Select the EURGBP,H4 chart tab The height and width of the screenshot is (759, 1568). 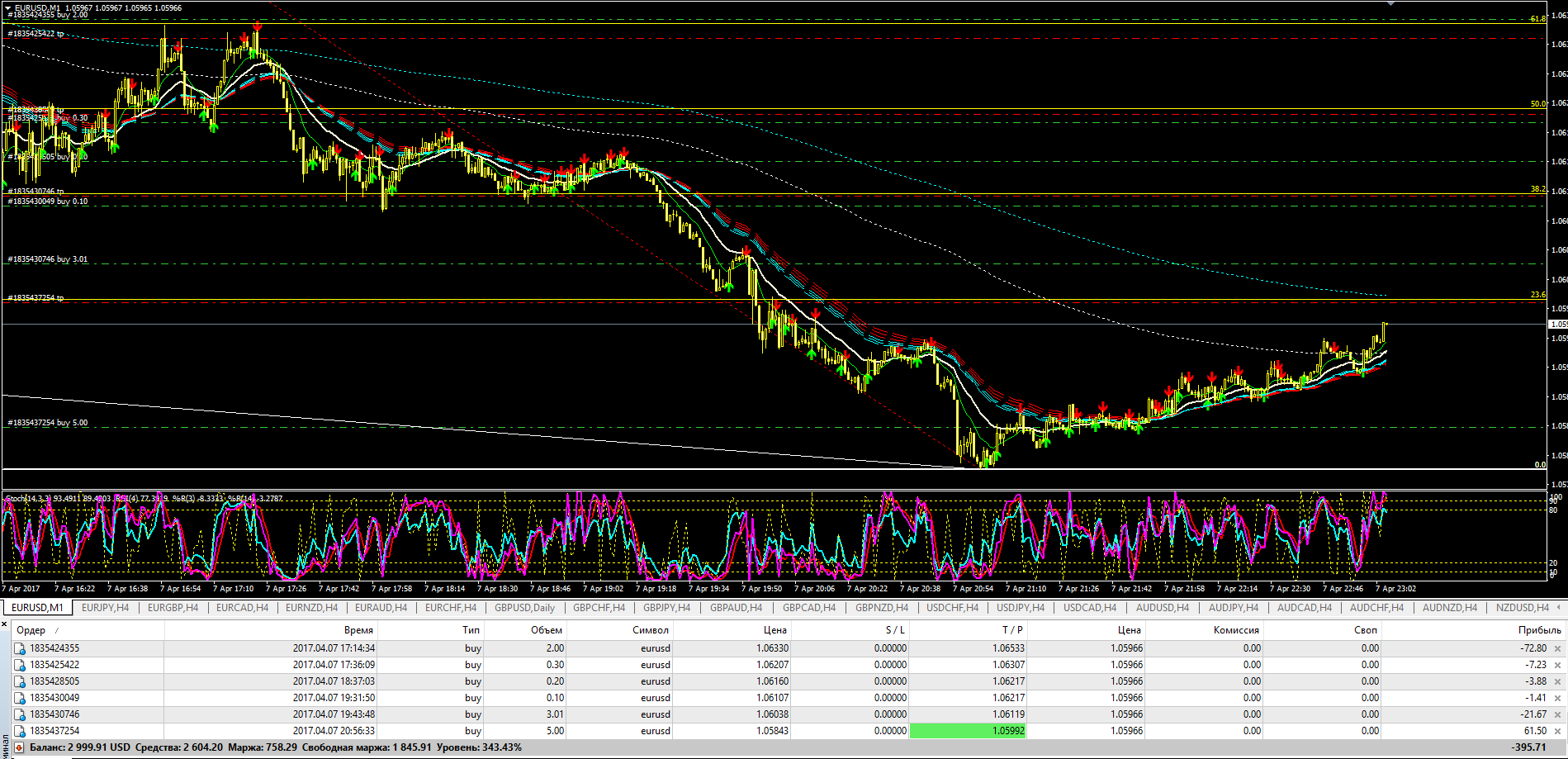[173, 608]
